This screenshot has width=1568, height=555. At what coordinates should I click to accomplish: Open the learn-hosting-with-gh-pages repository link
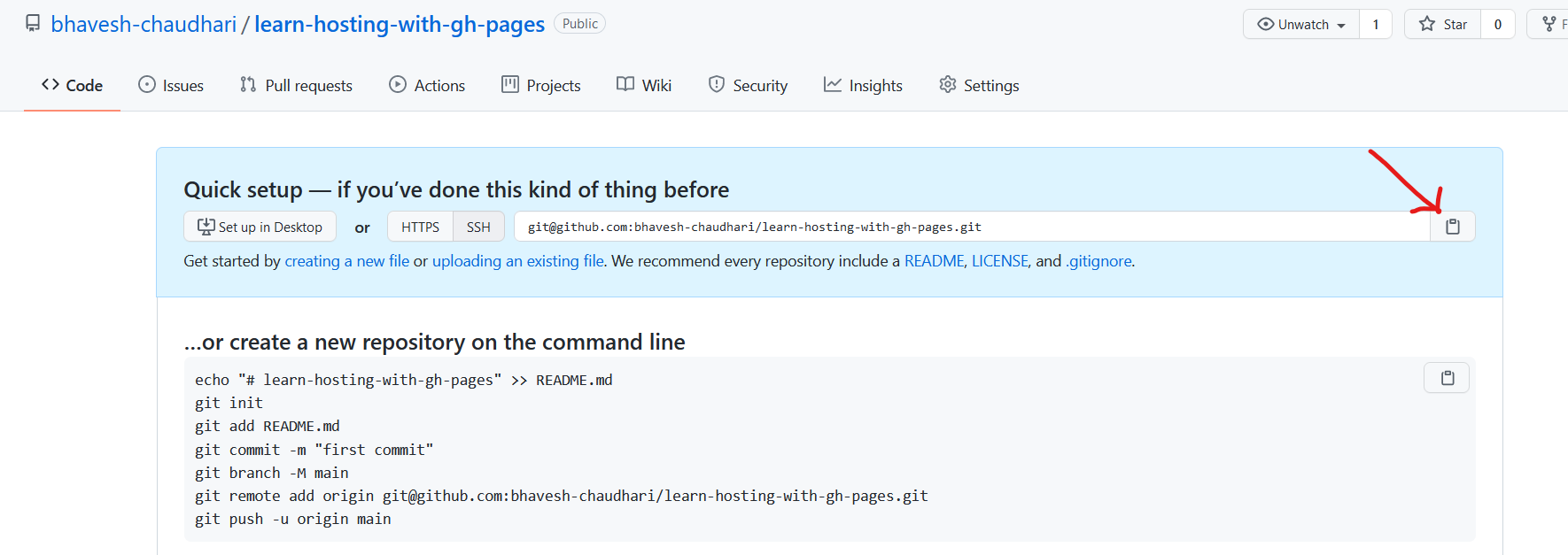point(400,24)
